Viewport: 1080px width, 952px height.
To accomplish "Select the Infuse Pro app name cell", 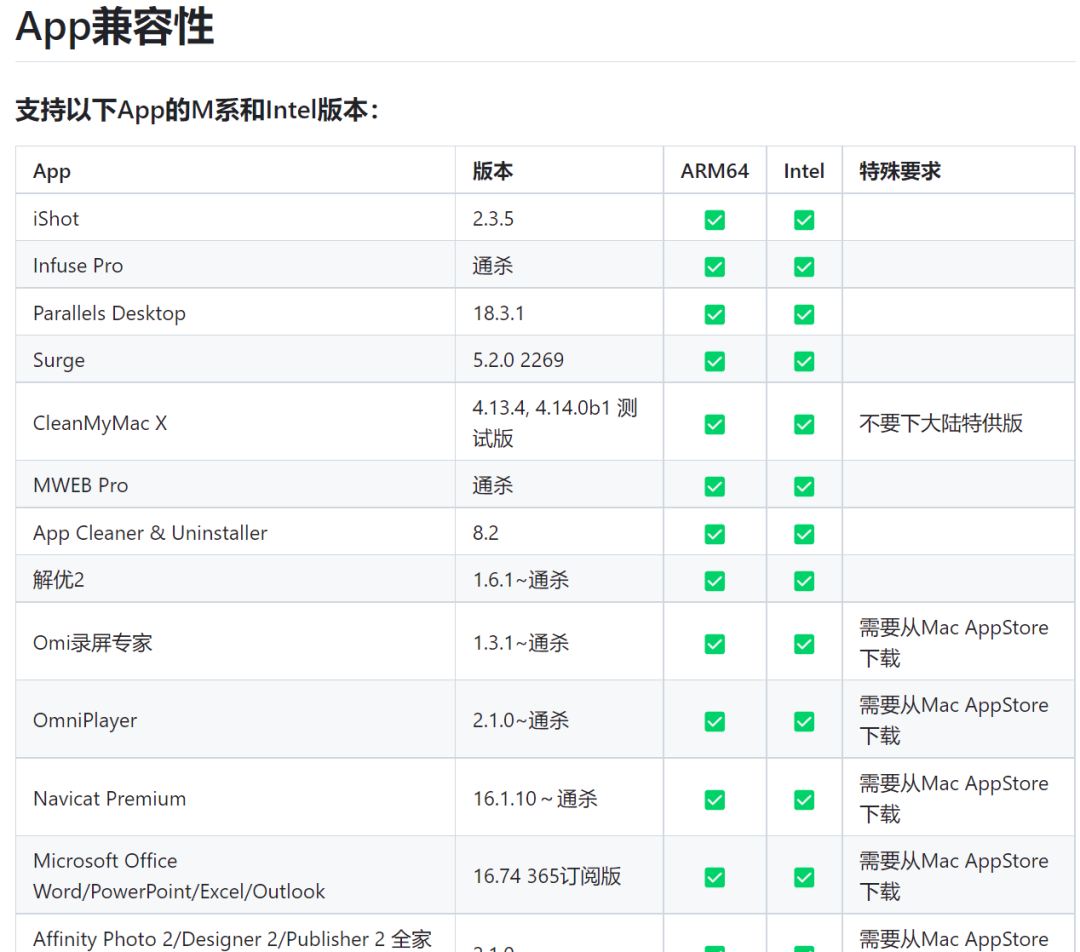I will (x=235, y=265).
